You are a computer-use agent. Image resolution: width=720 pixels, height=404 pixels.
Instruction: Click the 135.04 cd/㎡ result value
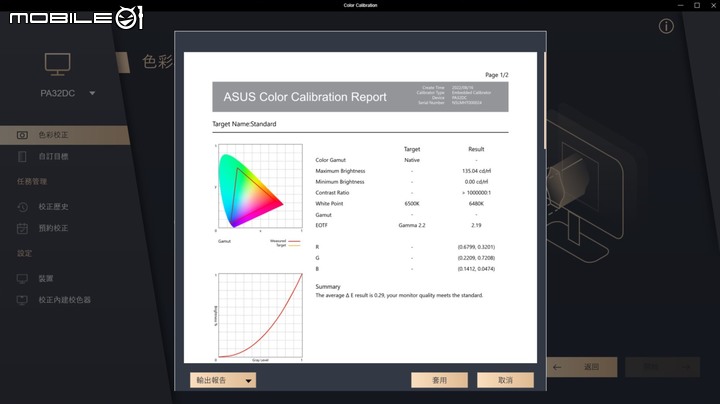476,171
